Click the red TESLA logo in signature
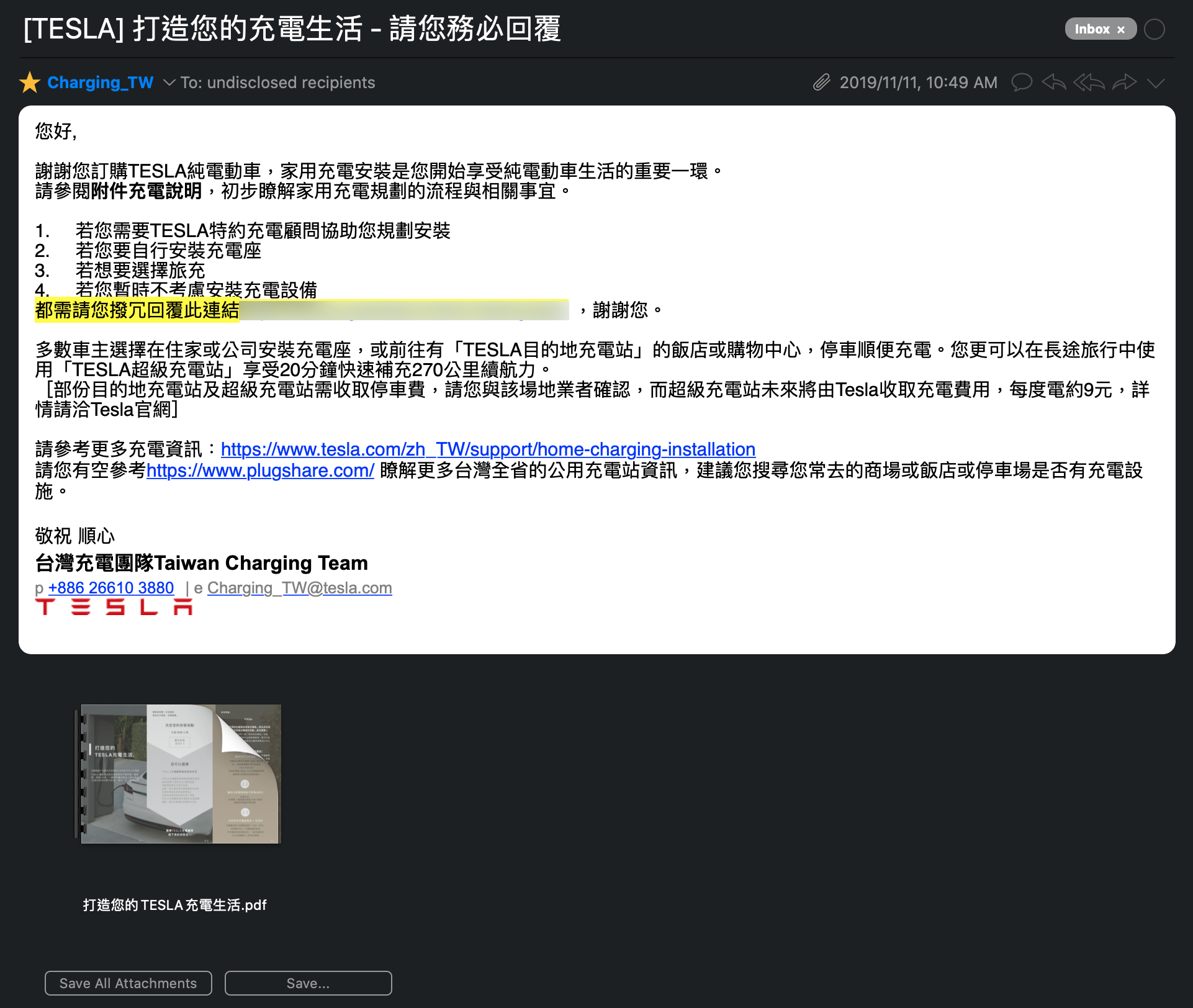This screenshot has height=1008, width=1193. point(114,606)
